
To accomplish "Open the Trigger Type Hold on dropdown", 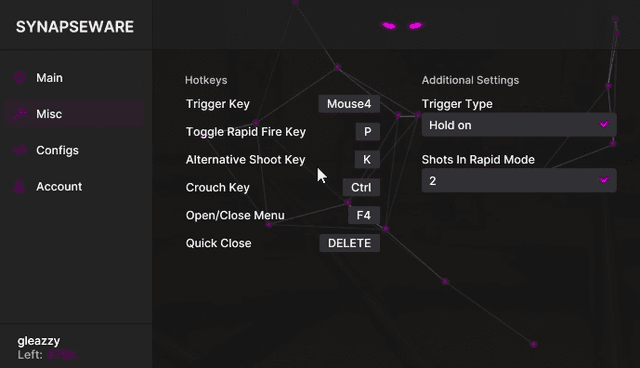I will click(x=519, y=125).
